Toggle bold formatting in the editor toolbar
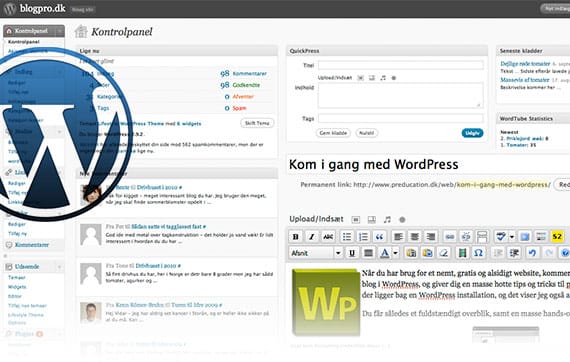Image resolution: width=570 pixels, height=362 pixels. pos(296,237)
